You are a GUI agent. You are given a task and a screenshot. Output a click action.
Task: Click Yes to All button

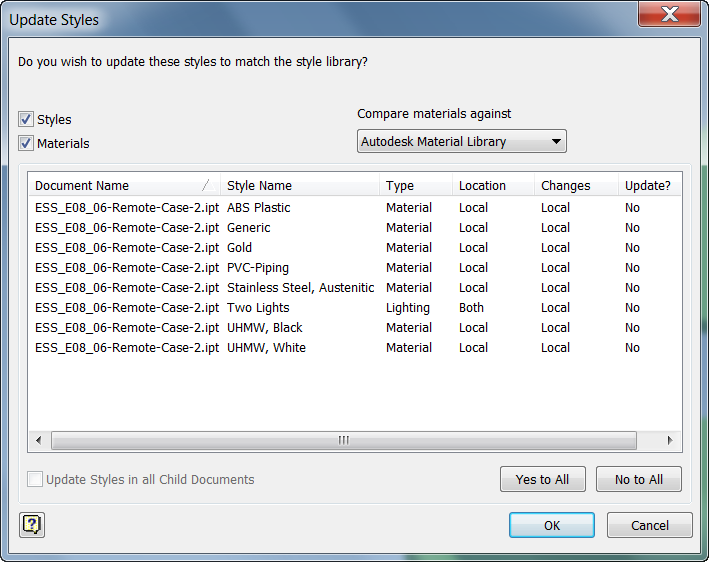[x=543, y=479]
